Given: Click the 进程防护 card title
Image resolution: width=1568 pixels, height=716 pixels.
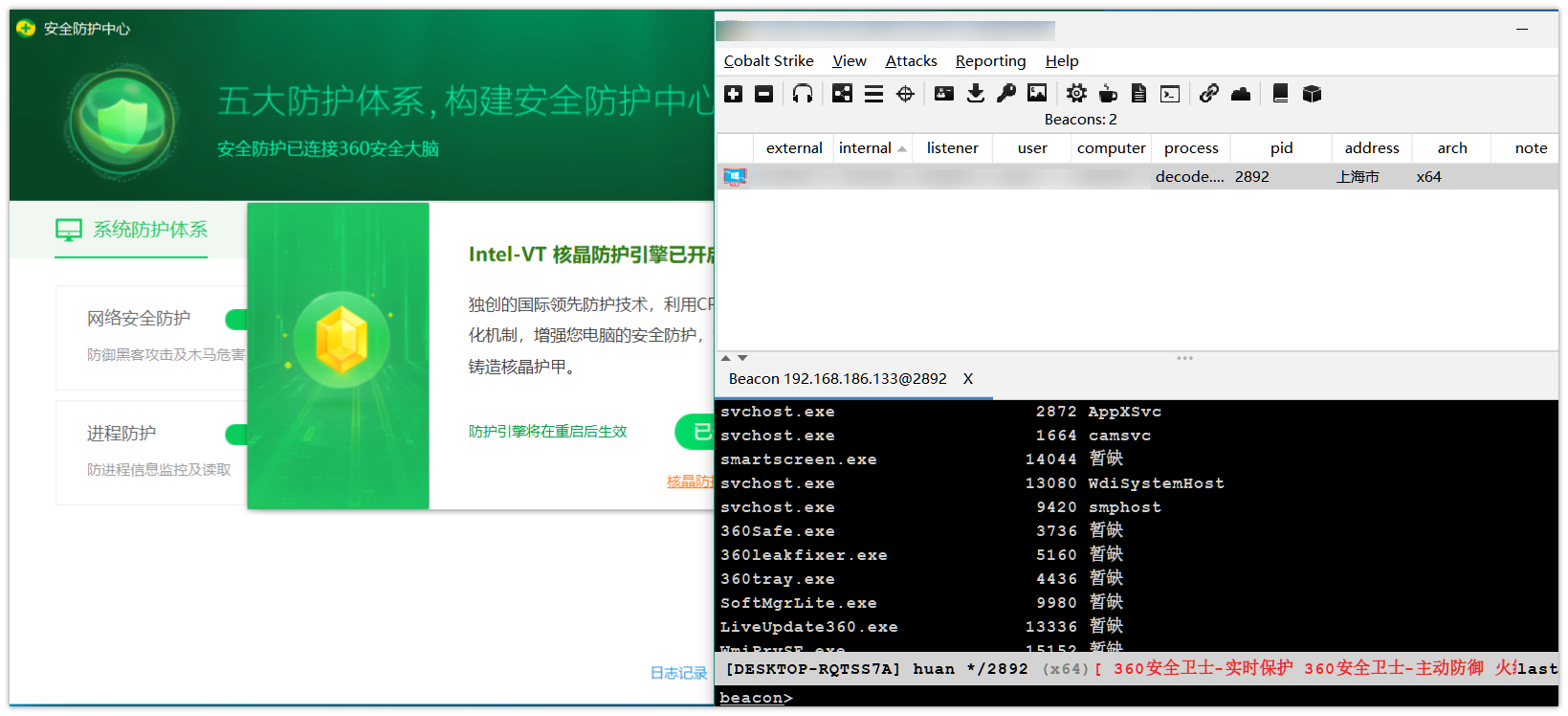Looking at the screenshot, I should click(x=121, y=434).
